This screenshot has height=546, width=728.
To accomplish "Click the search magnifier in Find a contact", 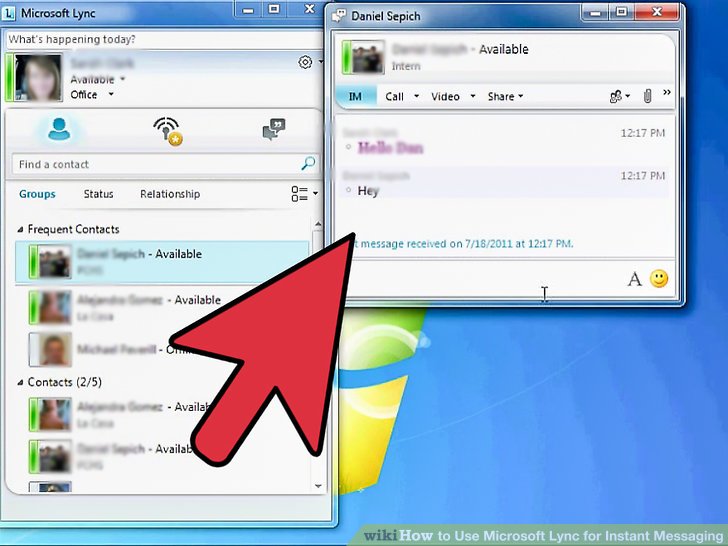I will tap(308, 163).
